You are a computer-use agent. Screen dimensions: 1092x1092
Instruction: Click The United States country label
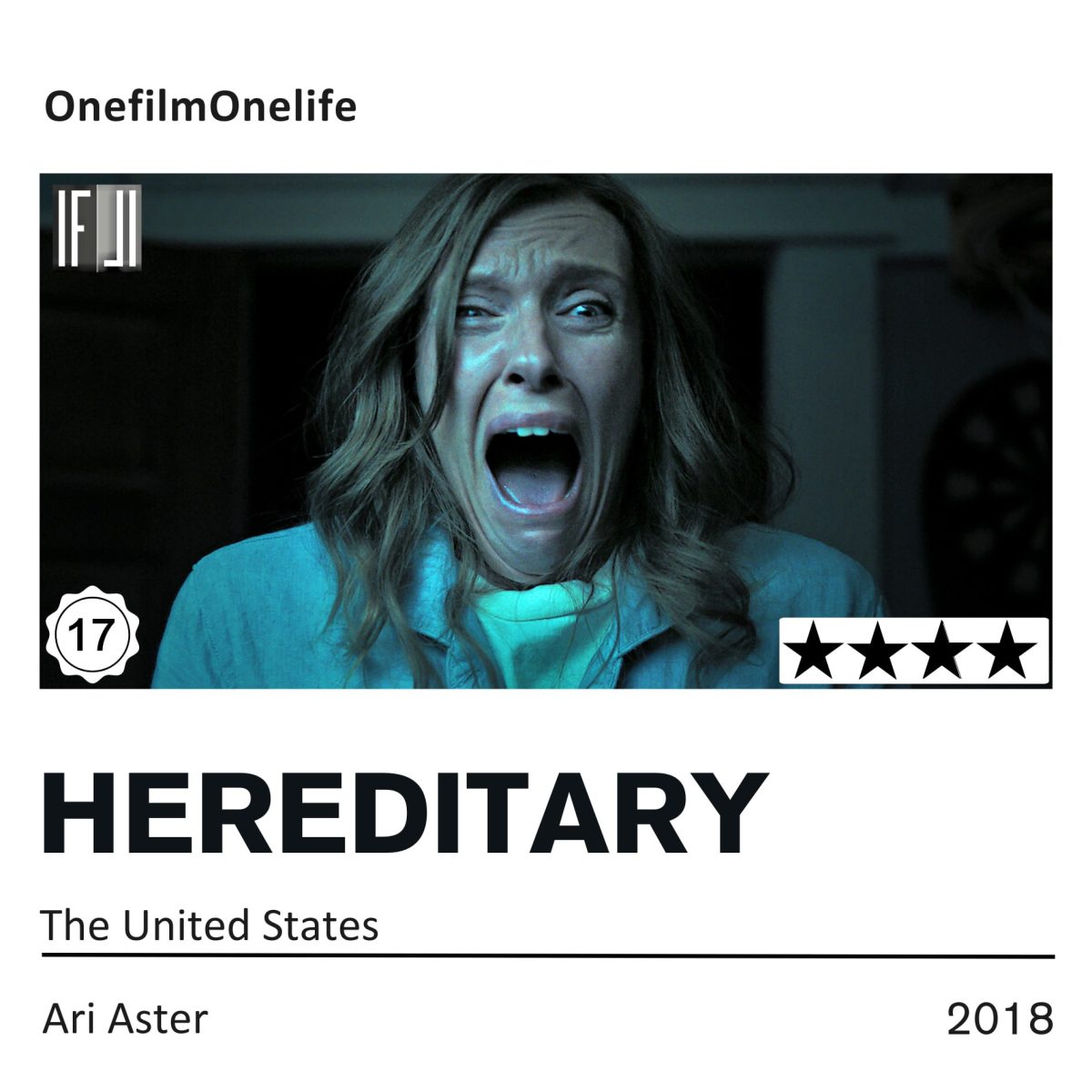[x=210, y=925]
